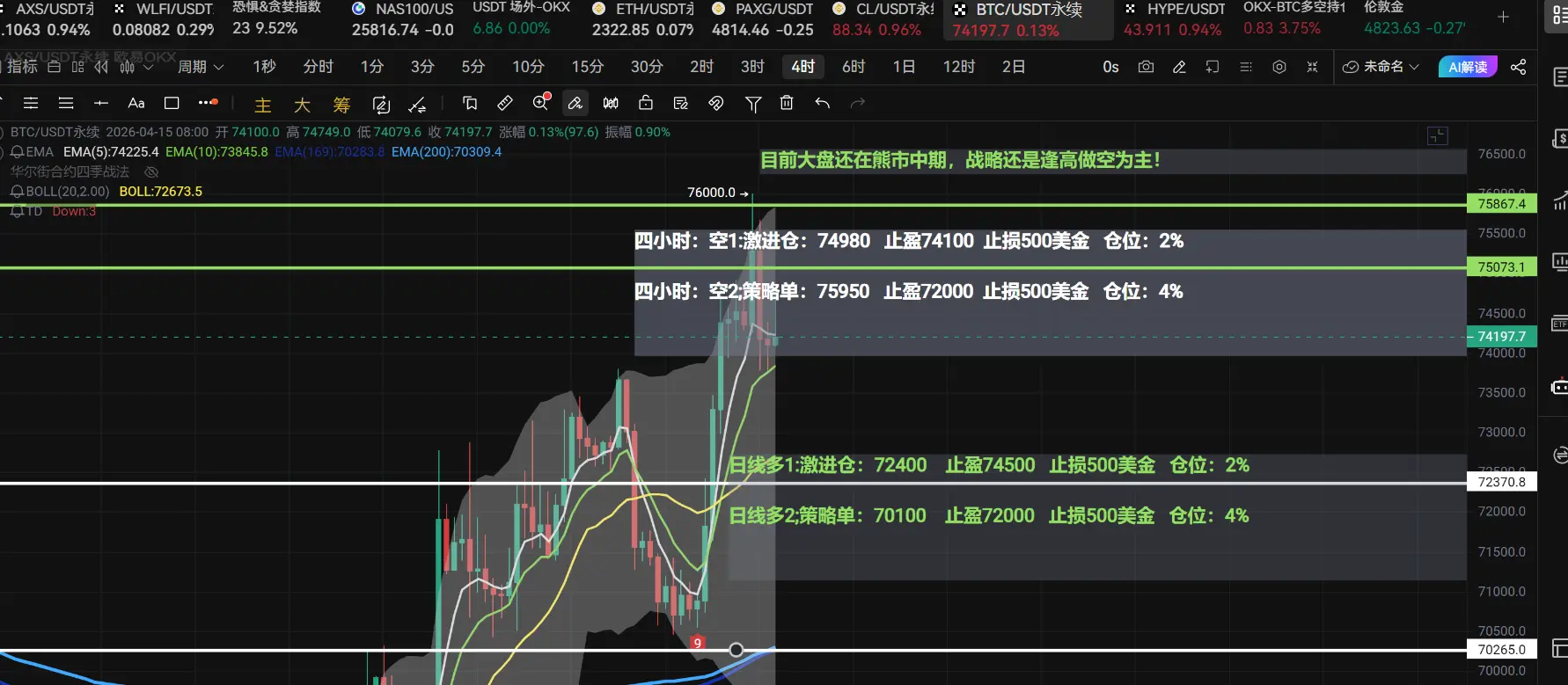Click the circle handle on bottom white line
Viewport: 1568px width, 685px height.
click(x=736, y=650)
